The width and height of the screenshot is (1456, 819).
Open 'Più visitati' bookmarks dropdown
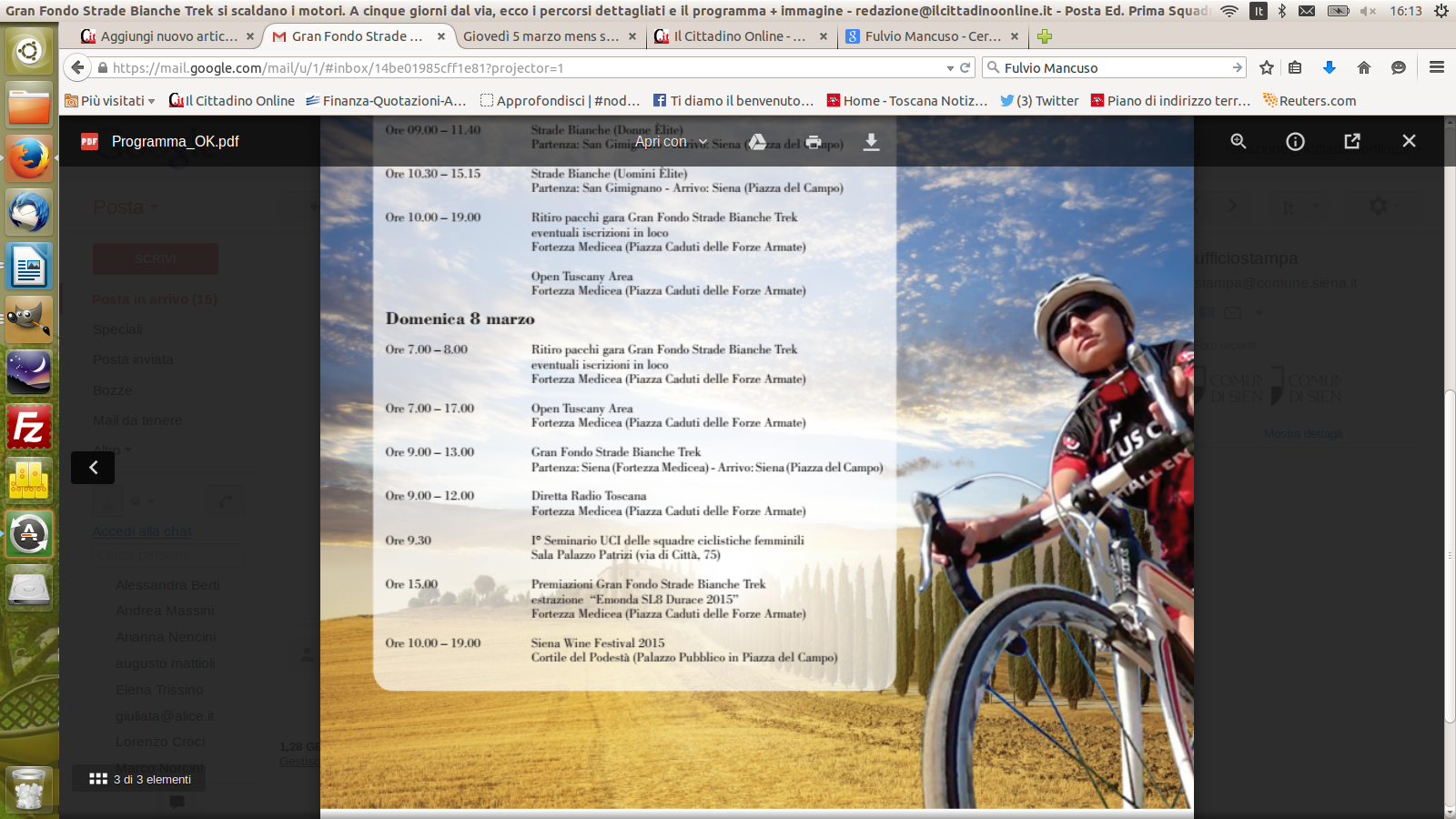click(110, 101)
